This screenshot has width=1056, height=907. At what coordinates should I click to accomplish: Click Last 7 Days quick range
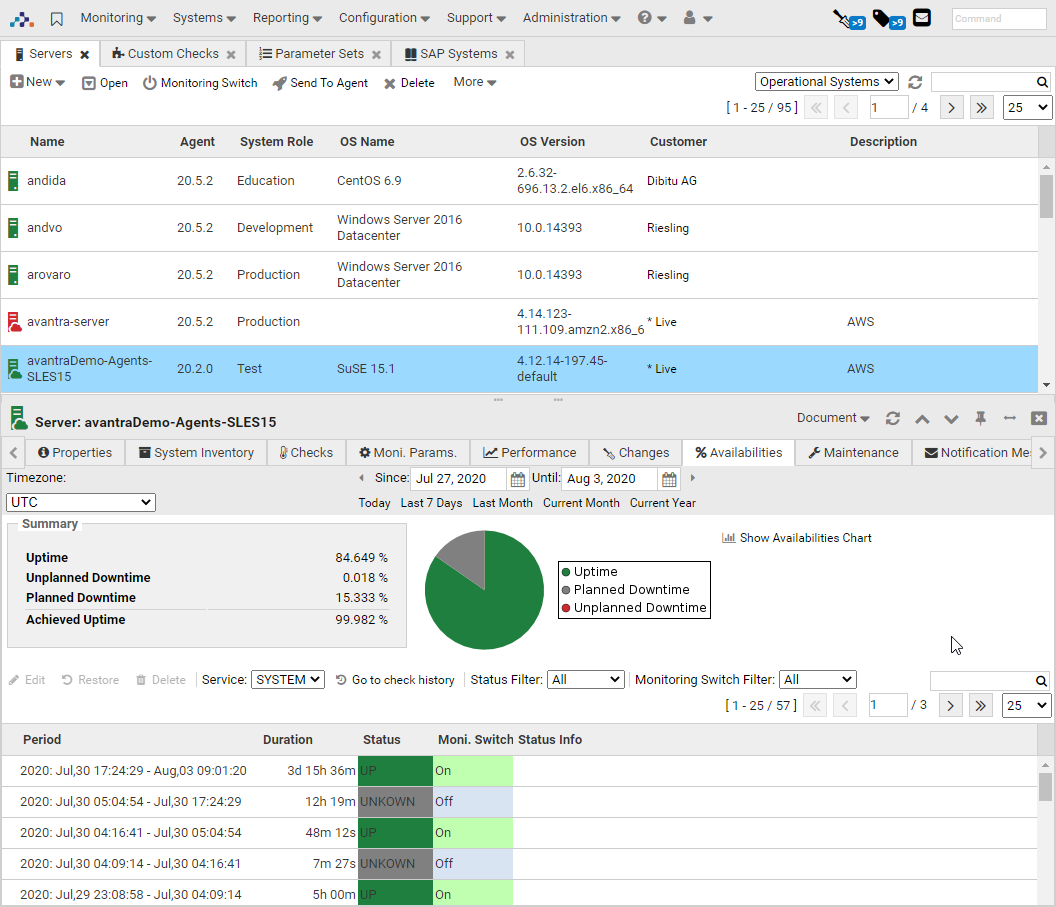[431, 503]
